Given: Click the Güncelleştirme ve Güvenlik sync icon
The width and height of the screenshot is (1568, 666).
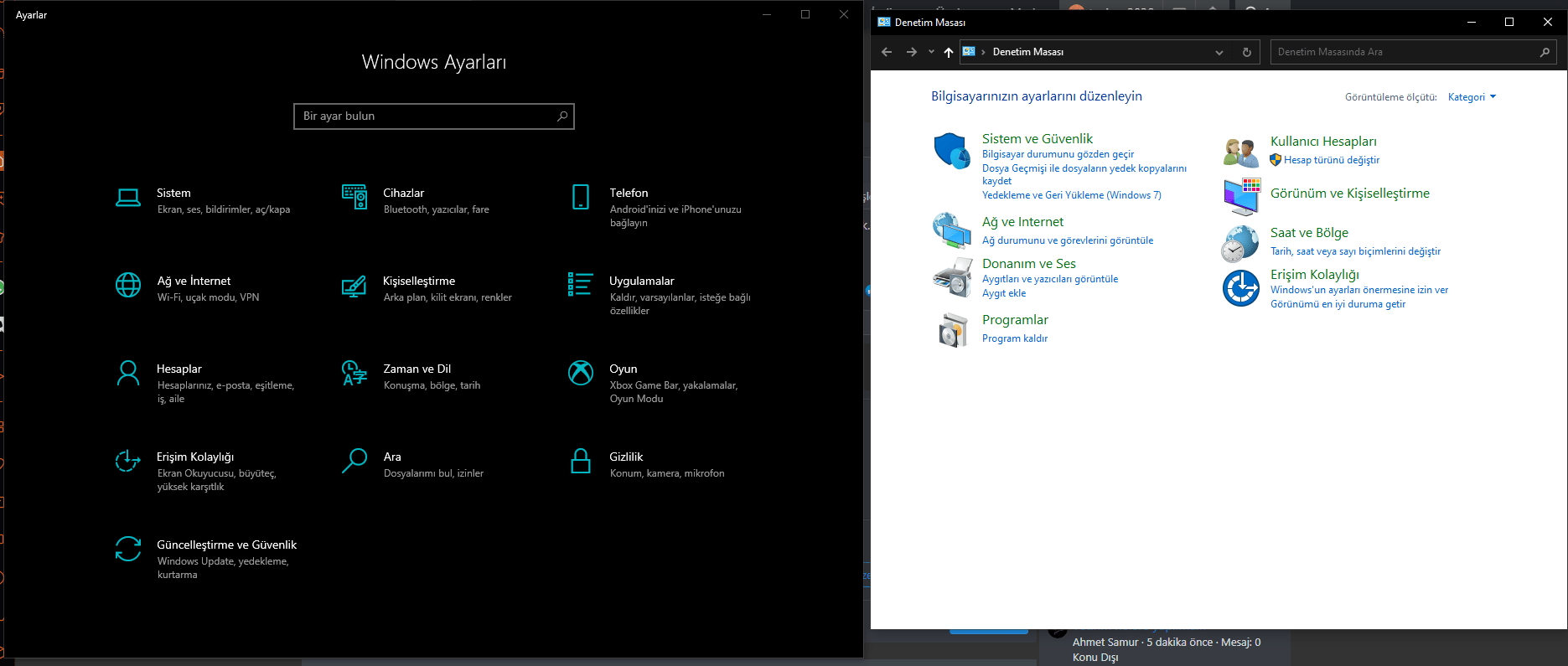Looking at the screenshot, I should click(x=128, y=549).
